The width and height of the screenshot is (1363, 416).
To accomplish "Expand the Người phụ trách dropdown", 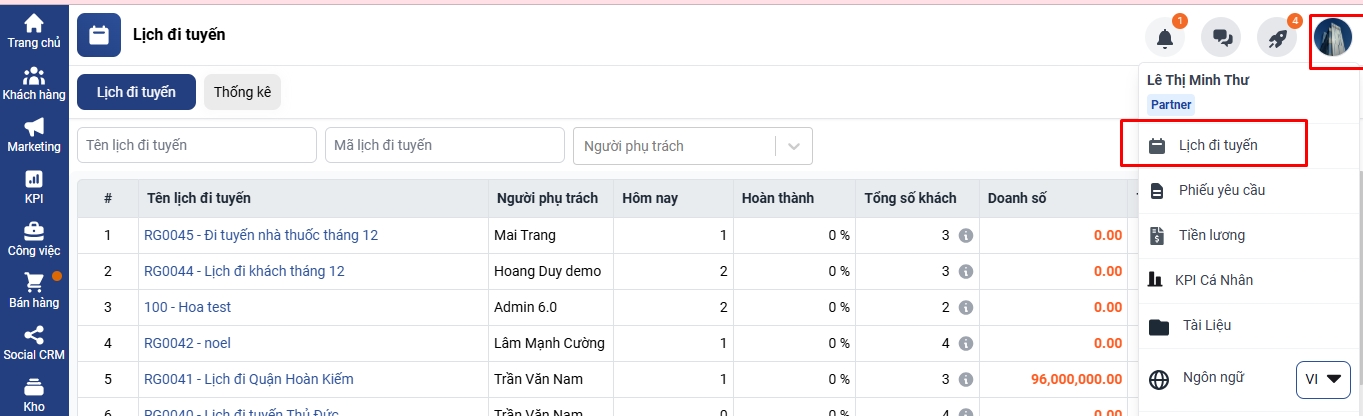I will (794, 146).
